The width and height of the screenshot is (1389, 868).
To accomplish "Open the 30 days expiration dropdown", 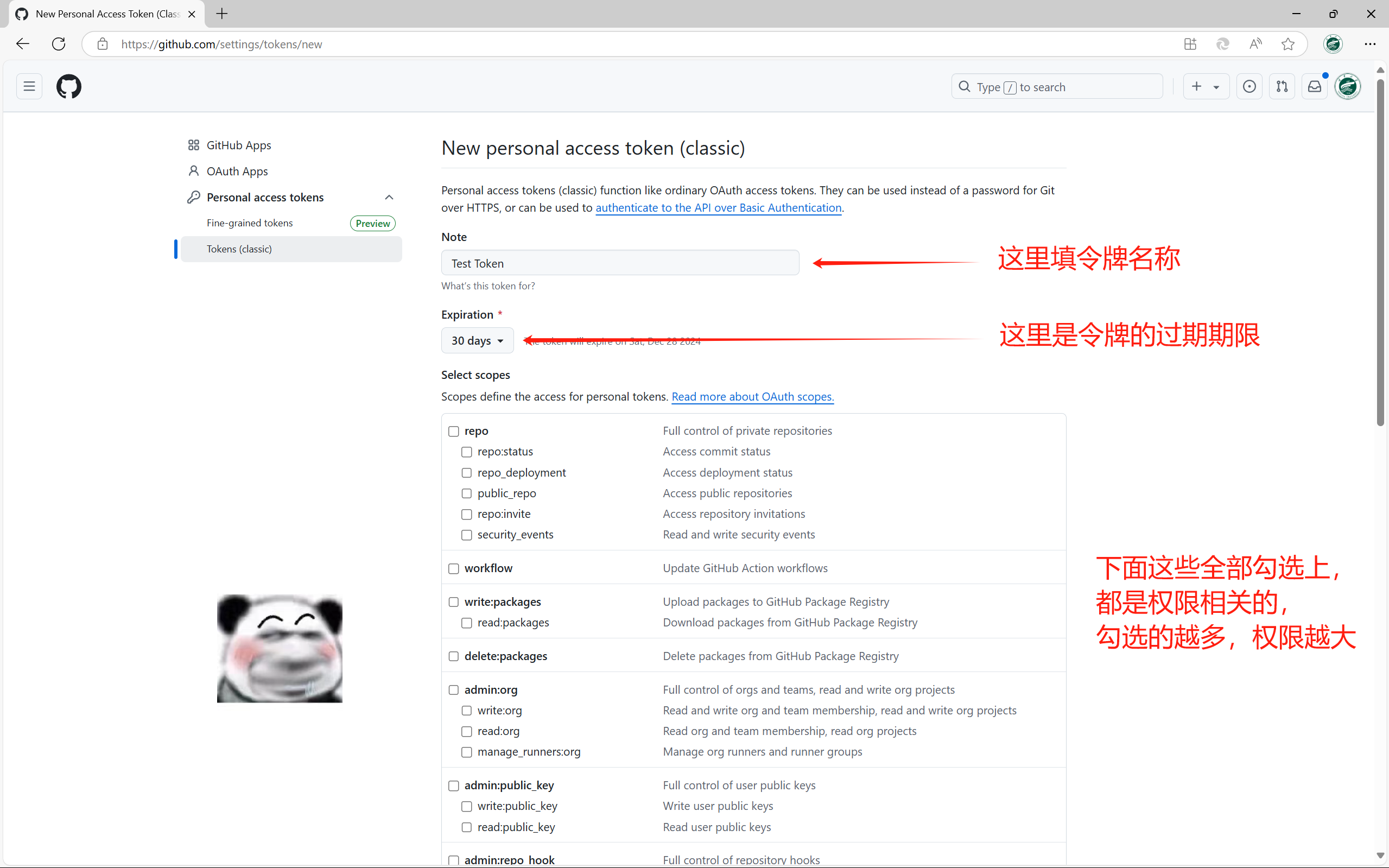I will 477,340.
